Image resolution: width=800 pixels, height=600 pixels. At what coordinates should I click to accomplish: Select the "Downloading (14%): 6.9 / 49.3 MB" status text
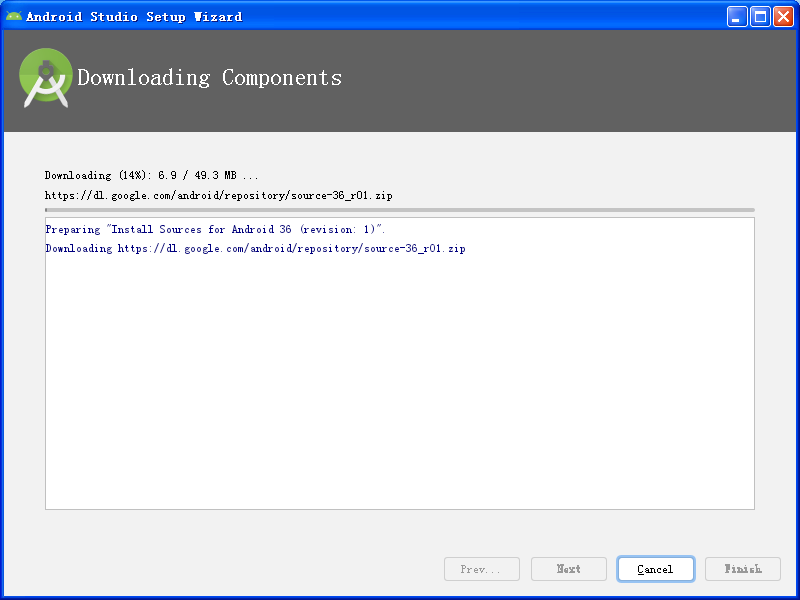152,176
